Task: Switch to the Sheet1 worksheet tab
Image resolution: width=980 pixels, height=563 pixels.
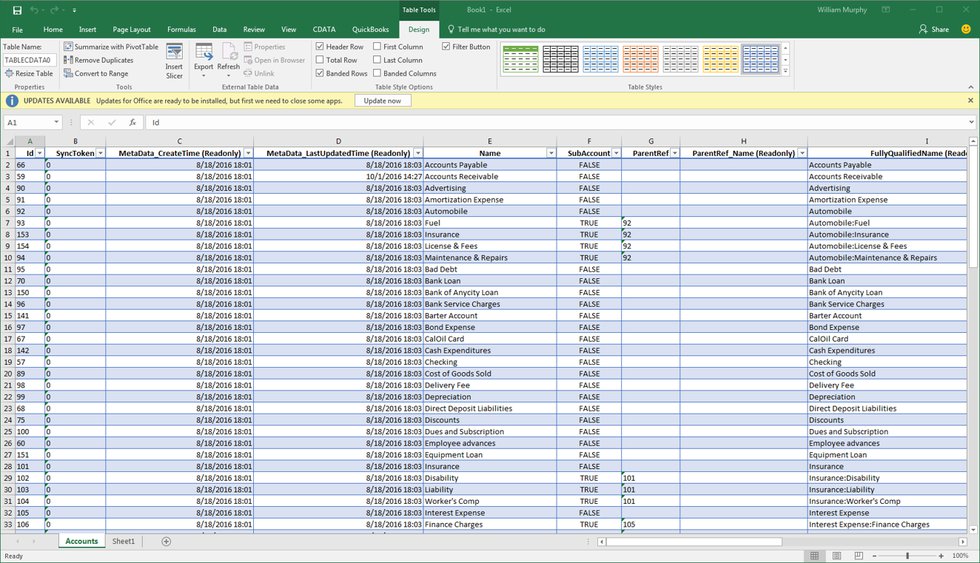Action: pyautogui.click(x=123, y=541)
